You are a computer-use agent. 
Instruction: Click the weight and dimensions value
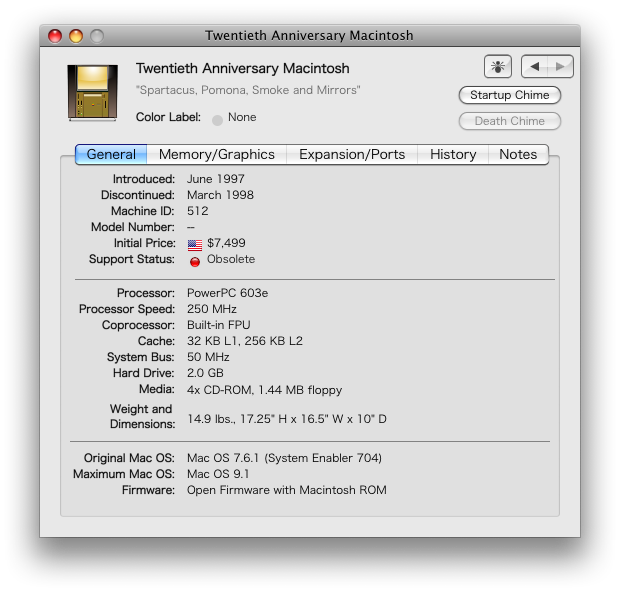pyautogui.click(x=287, y=419)
